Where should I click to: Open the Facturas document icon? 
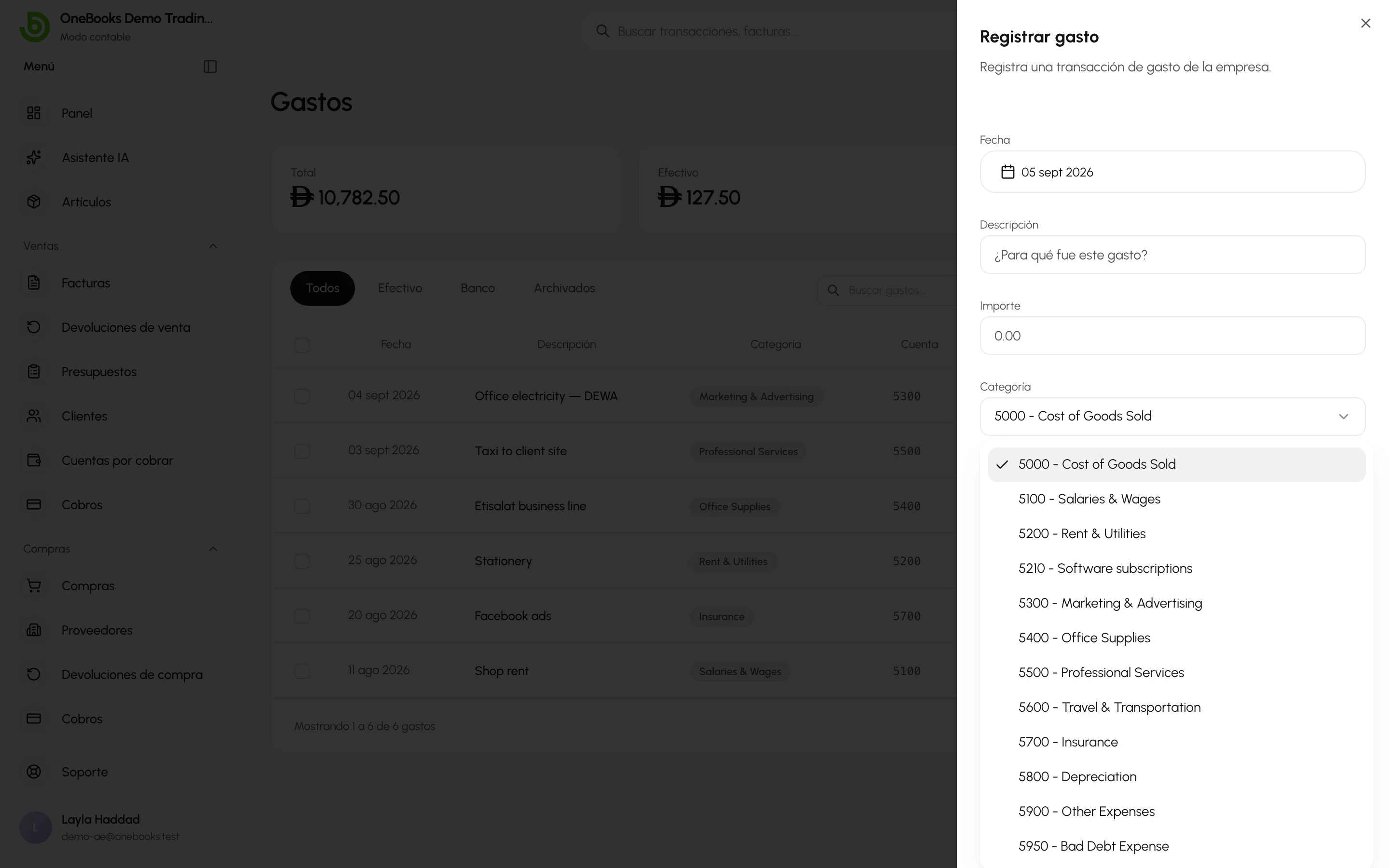pyautogui.click(x=34, y=283)
